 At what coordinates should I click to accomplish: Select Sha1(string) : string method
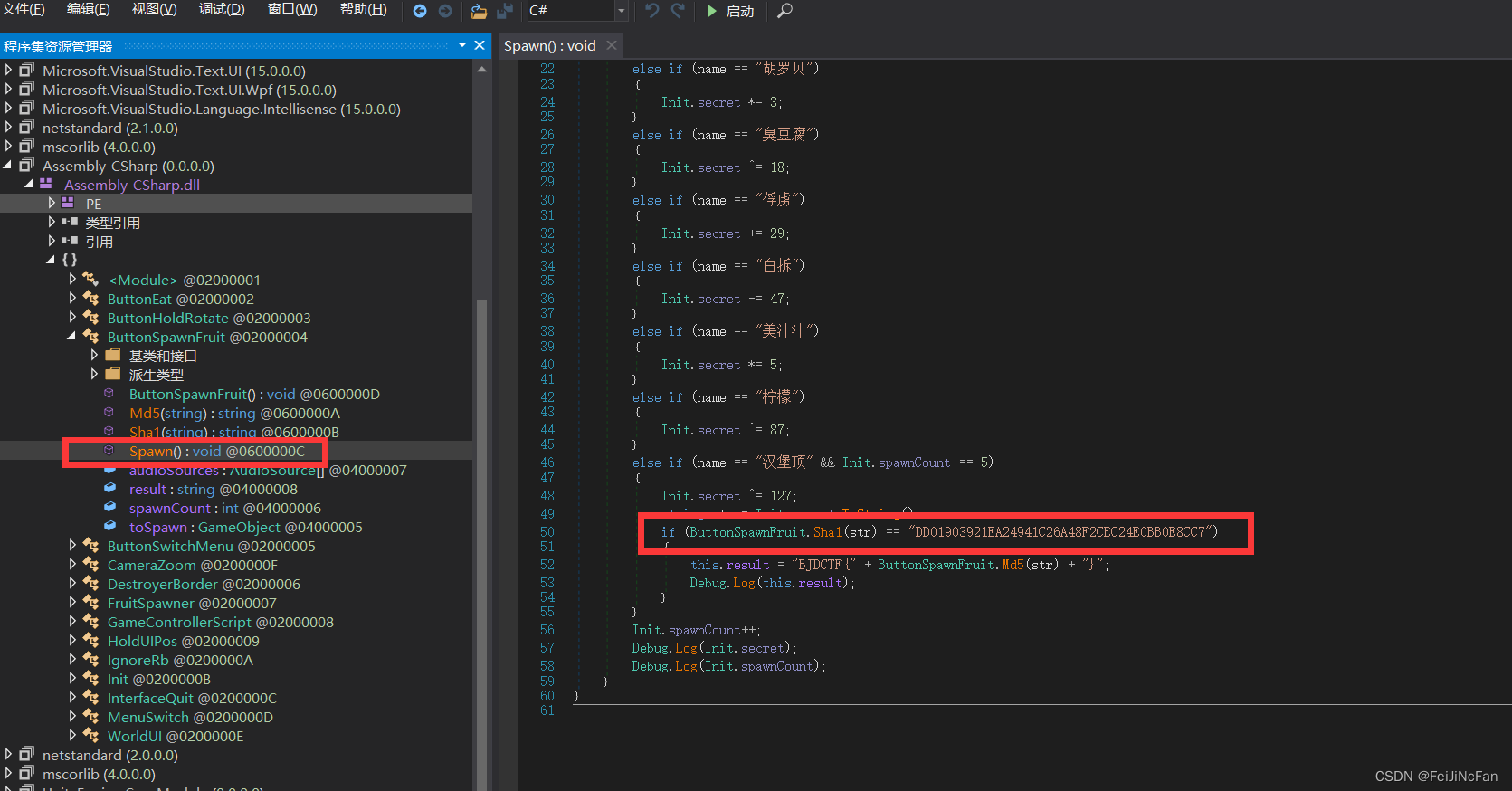point(234,432)
